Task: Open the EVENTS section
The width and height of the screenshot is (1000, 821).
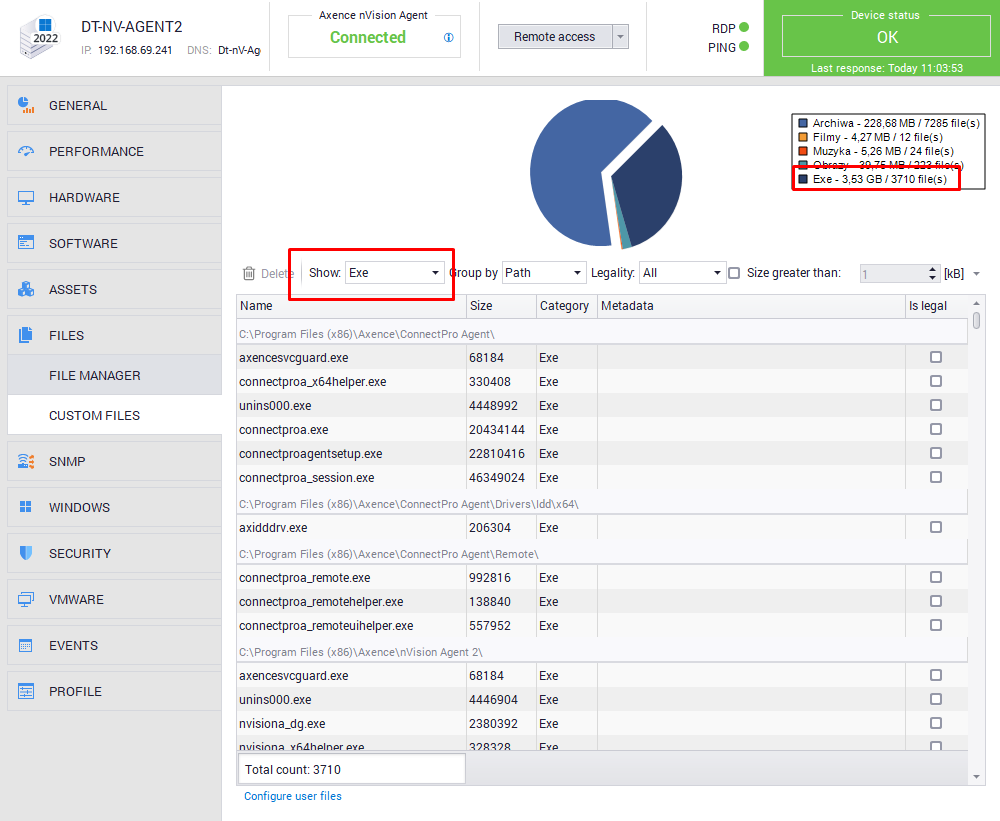Action: coord(114,646)
